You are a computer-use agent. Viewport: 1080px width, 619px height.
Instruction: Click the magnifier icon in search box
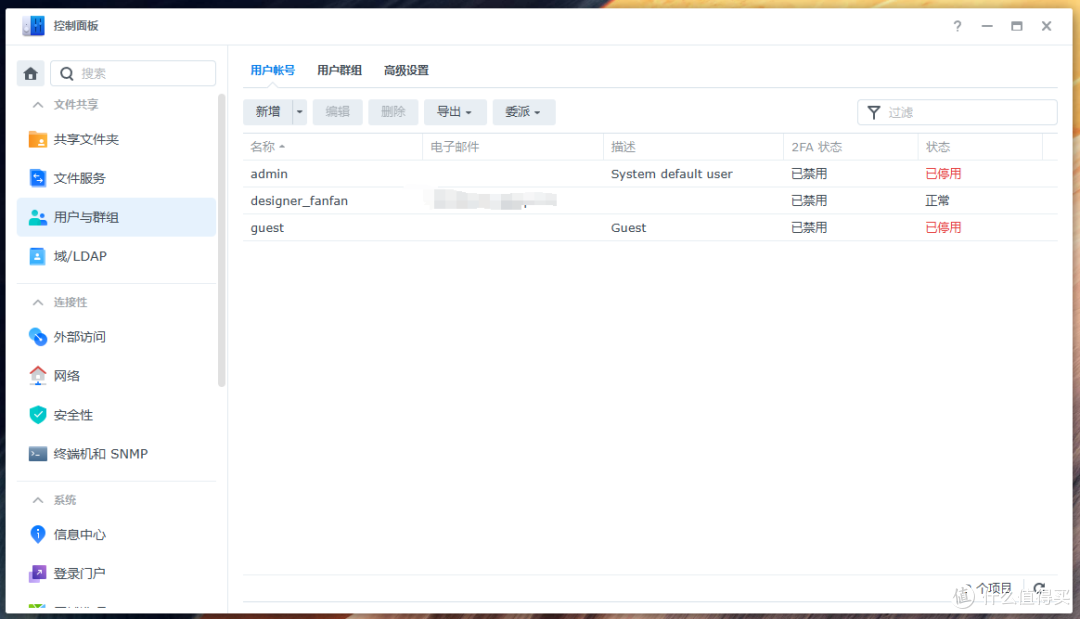67,74
